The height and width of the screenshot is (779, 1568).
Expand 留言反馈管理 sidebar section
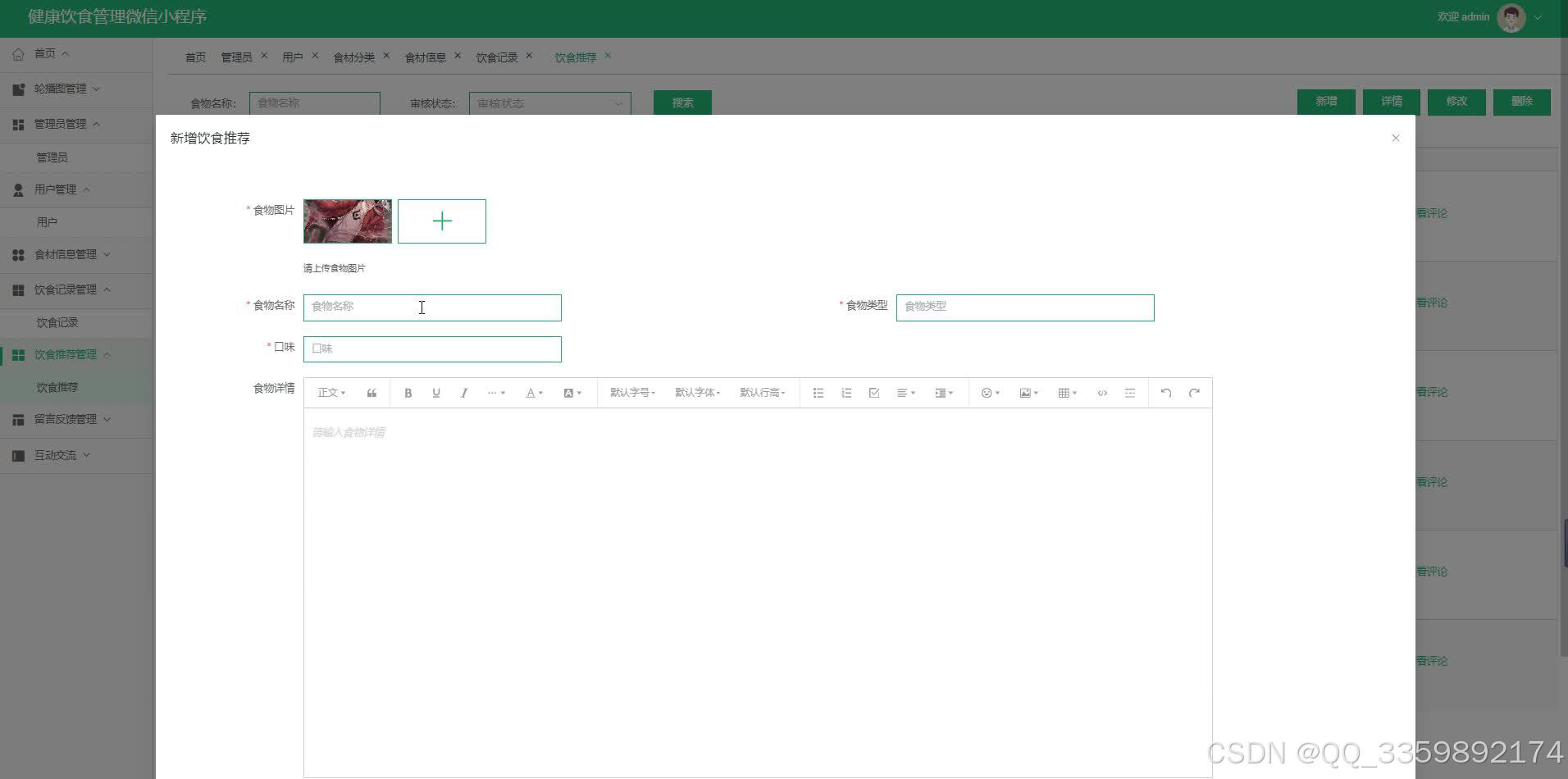[x=76, y=419]
